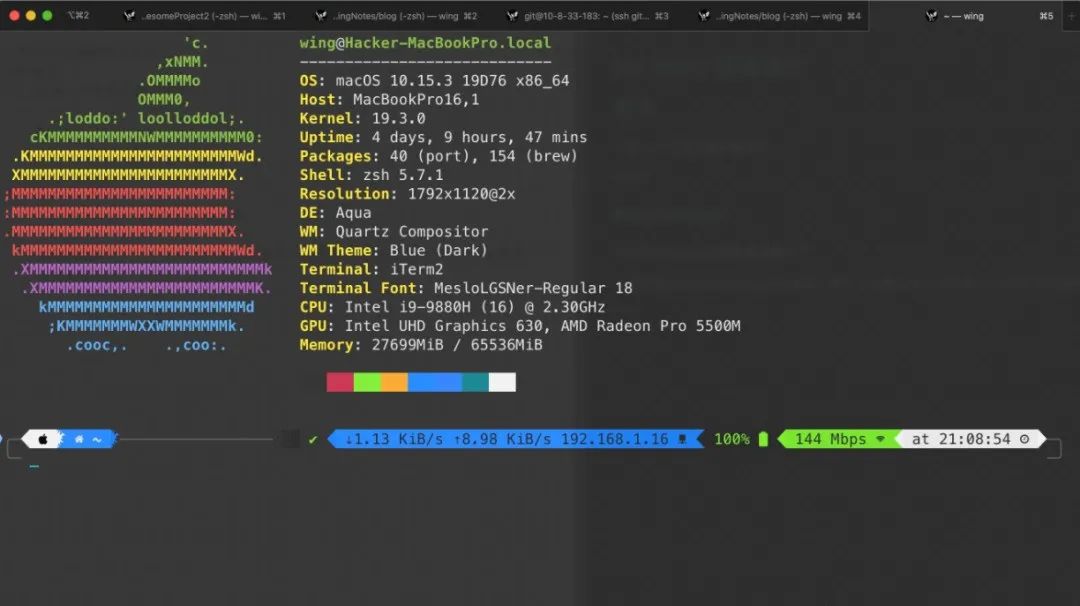Viewport: 1080px width, 606px height.
Task: Click the white color block
Action: point(502,382)
